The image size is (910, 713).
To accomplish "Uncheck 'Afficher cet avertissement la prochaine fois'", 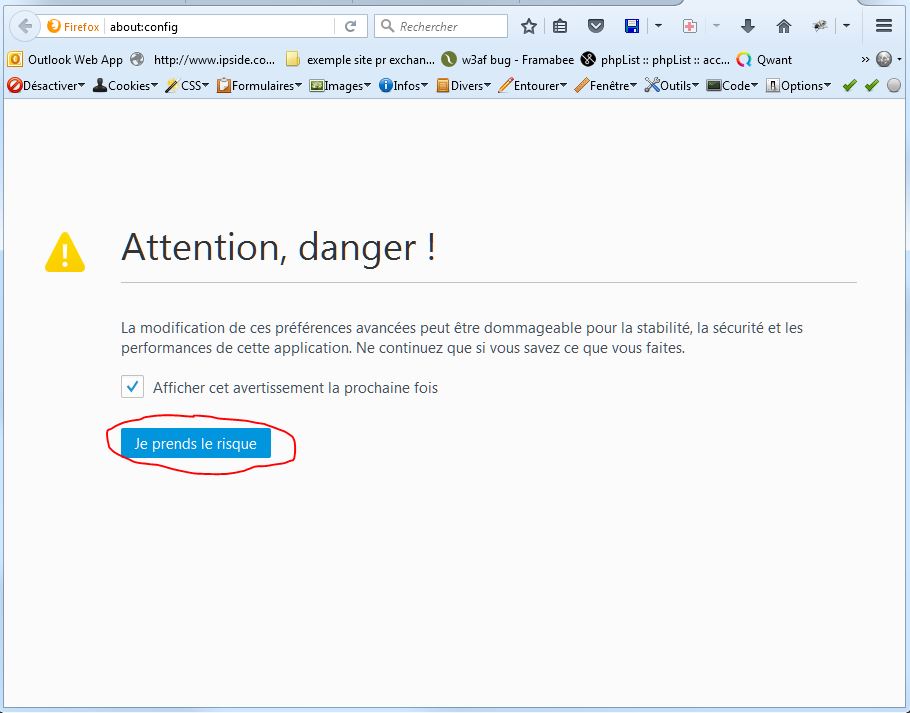I will 132,387.
